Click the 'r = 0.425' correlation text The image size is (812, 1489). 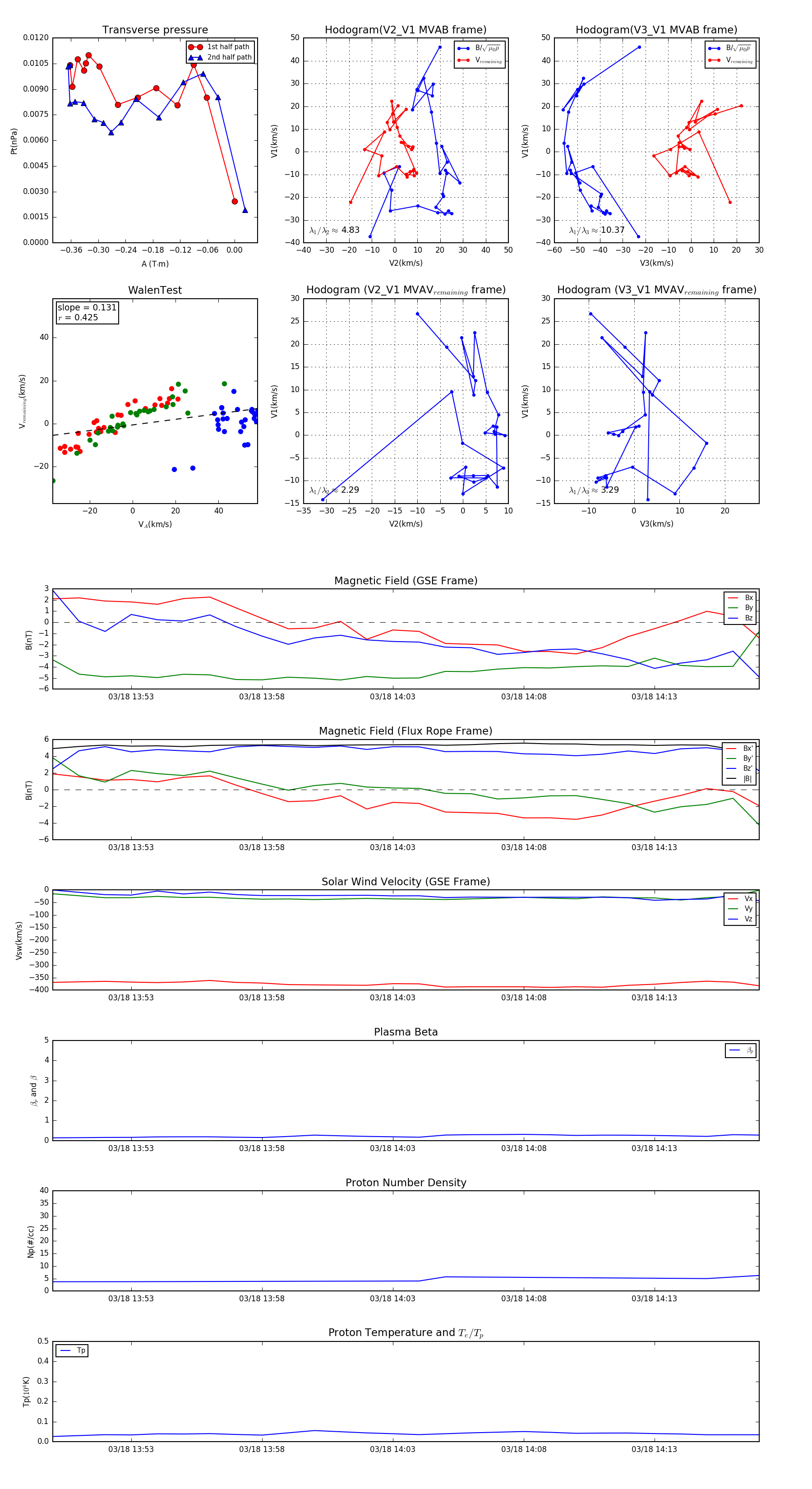pyautogui.click(x=78, y=317)
